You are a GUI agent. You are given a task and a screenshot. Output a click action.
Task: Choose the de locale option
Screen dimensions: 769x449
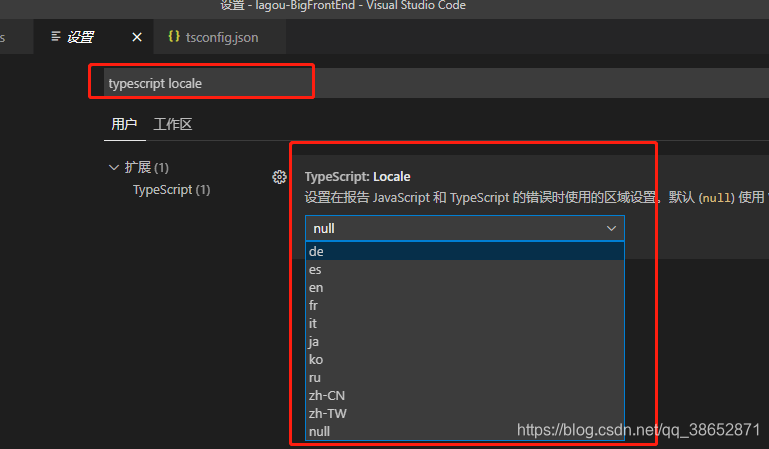[x=464, y=251]
